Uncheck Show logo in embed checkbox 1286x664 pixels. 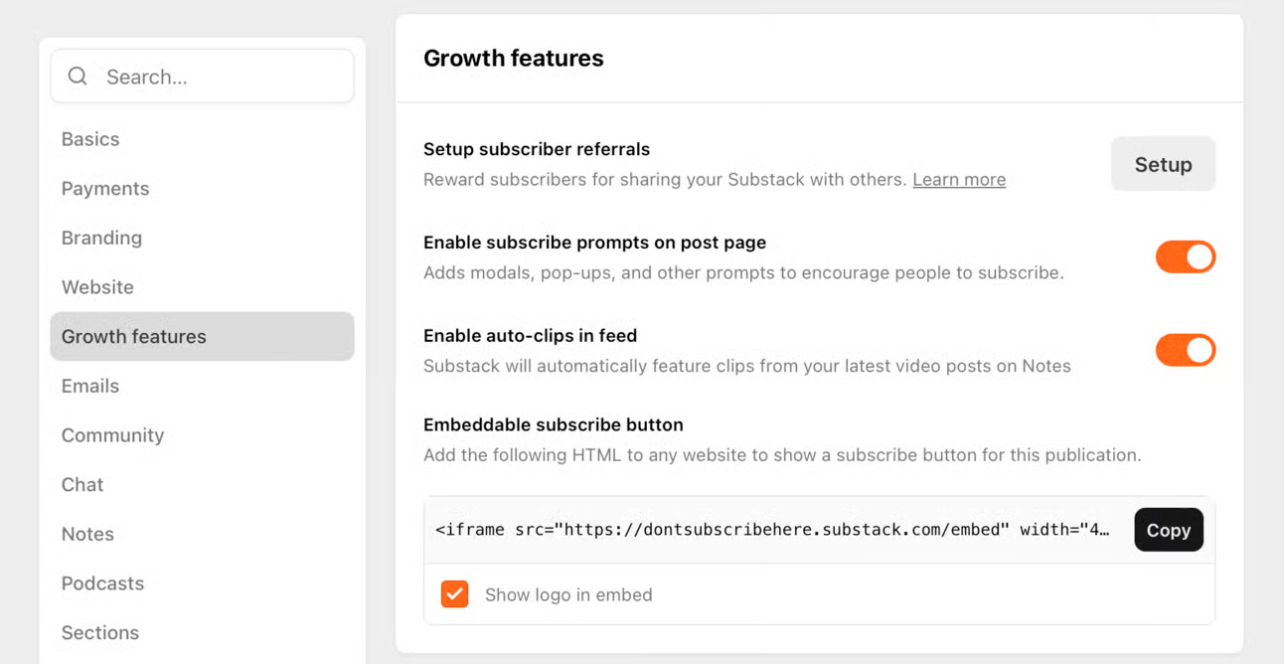coord(455,595)
